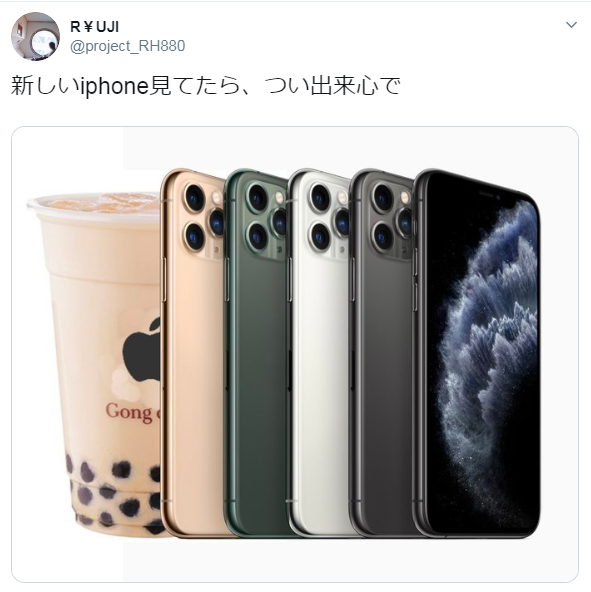Screen dimensions: 591x592
Task: Click the ice-topped lid of the tea cup
Action: coord(94,204)
